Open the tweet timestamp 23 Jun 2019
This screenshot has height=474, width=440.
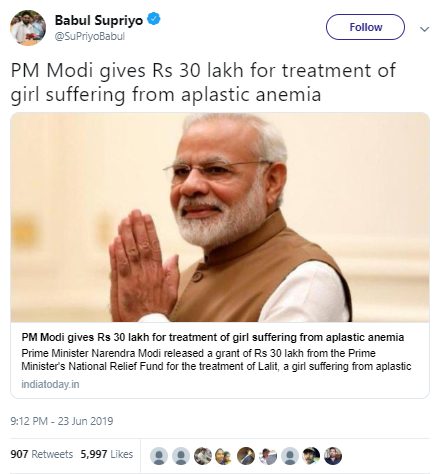[62, 421]
